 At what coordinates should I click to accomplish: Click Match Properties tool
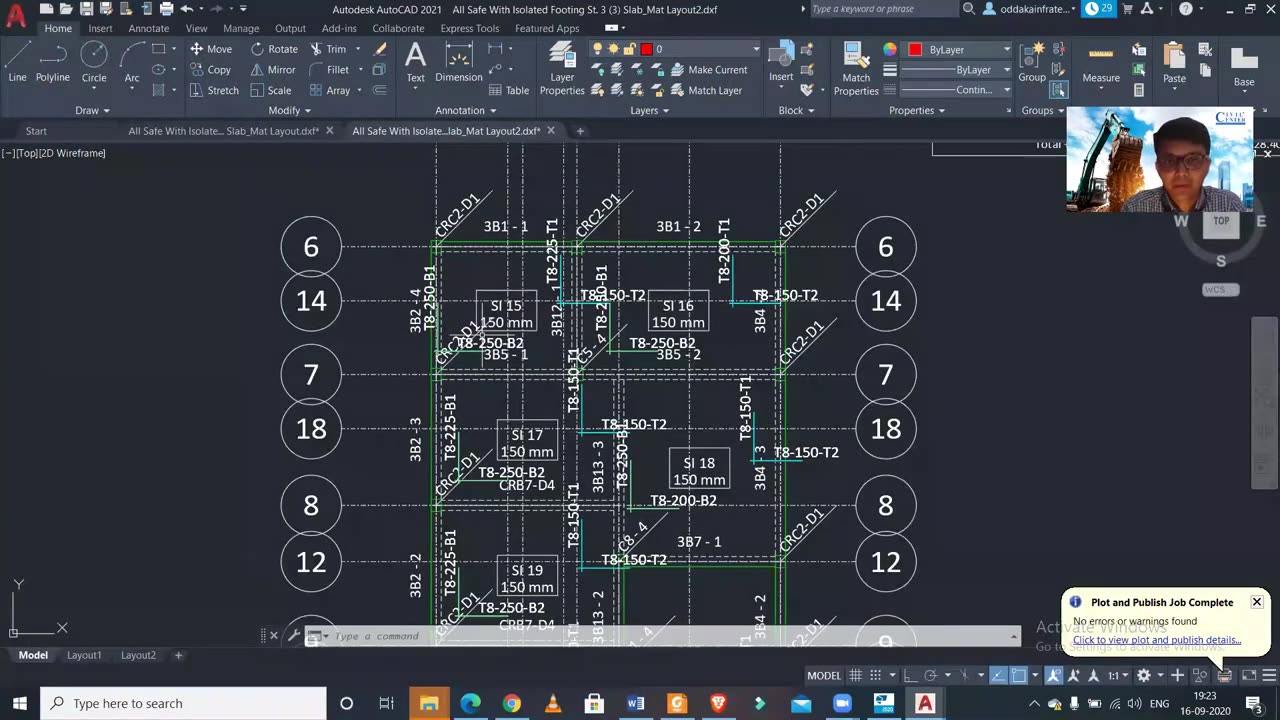[x=856, y=69]
